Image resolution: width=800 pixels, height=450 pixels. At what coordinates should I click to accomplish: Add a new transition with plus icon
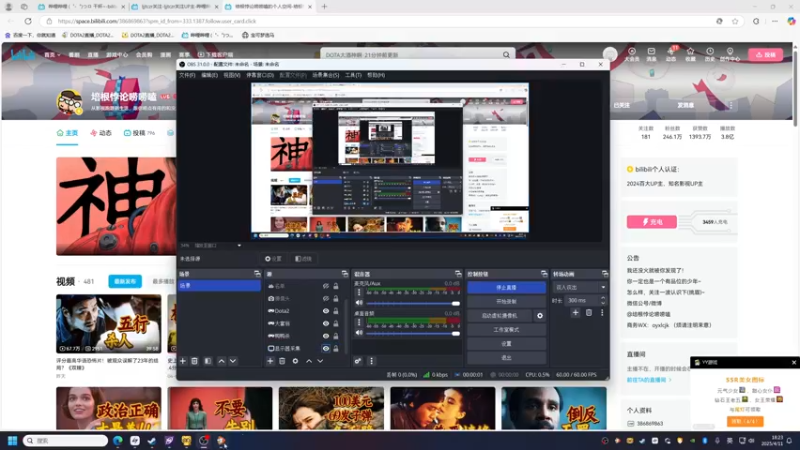point(576,312)
